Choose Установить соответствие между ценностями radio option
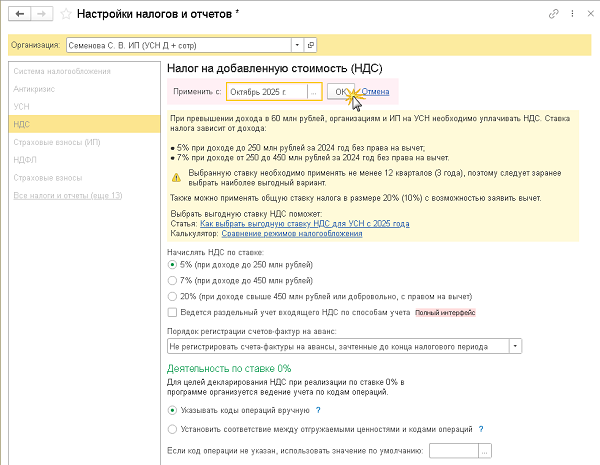The height and width of the screenshot is (465, 600). 175,429
